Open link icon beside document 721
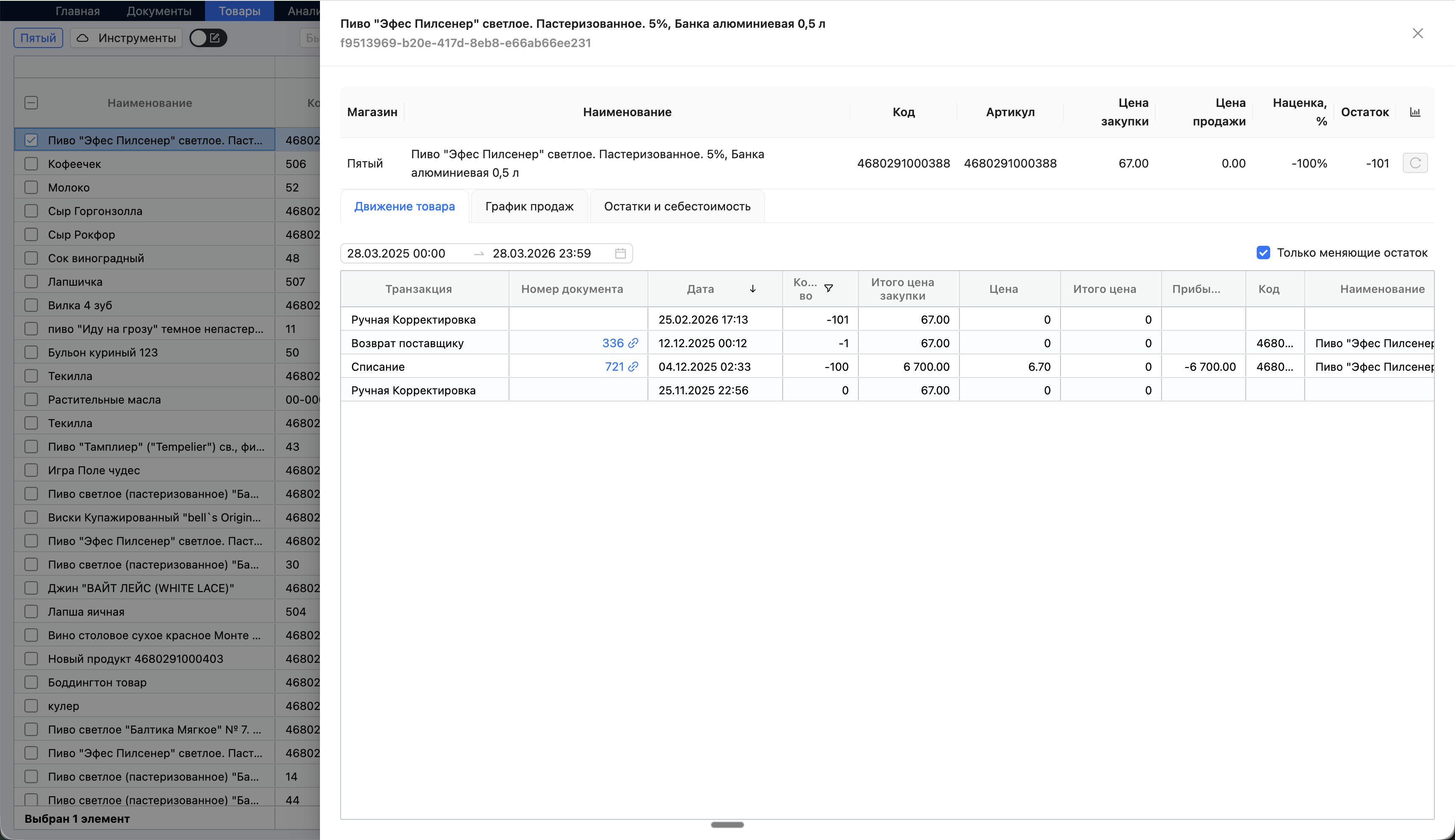Image resolution: width=1455 pixels, height=840 pixels. [x=633, y=367]
